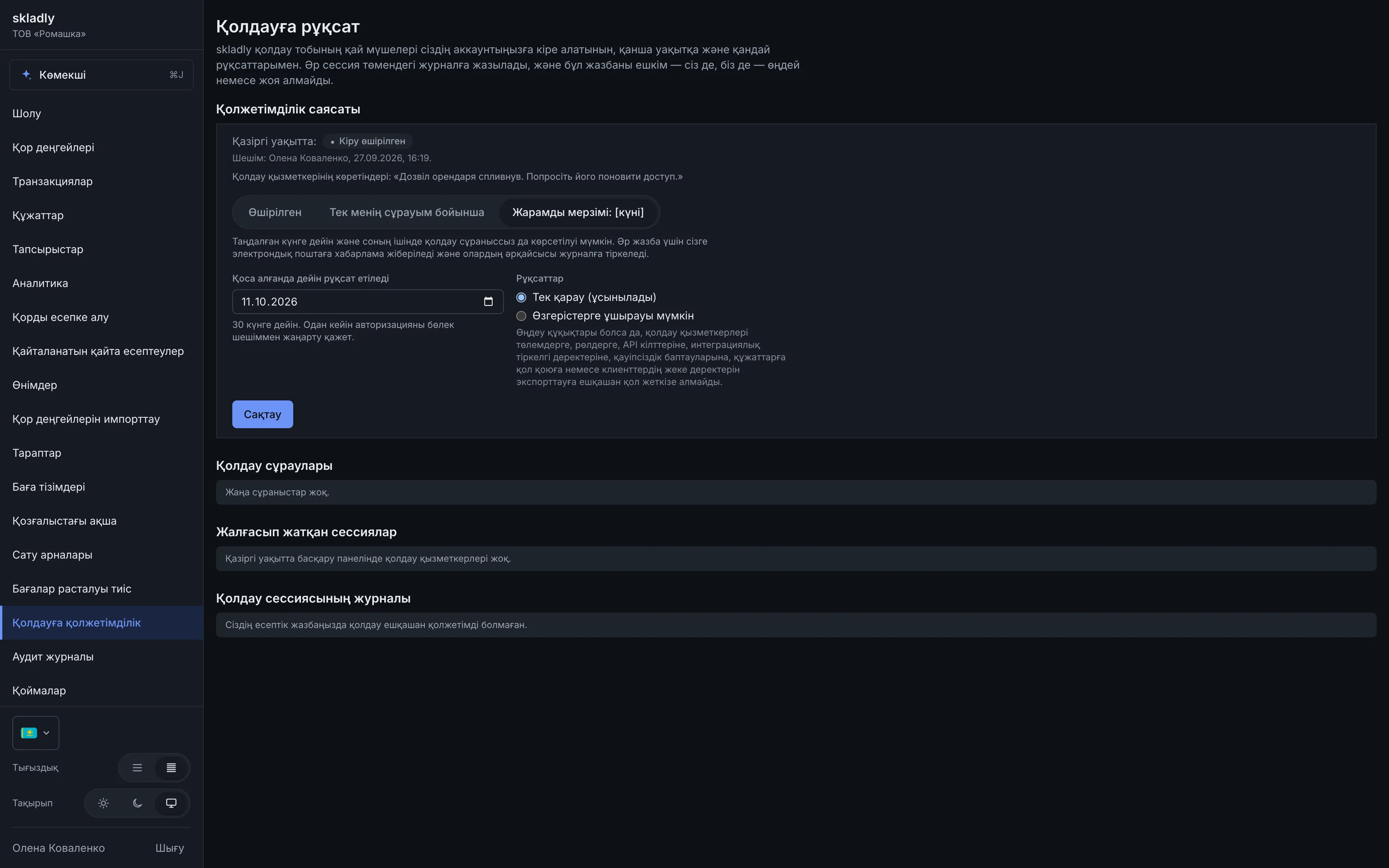Open the Kazakhstan flag language dropdown
The width and height of the screenshot is (1389, 868).
(35, 733)
